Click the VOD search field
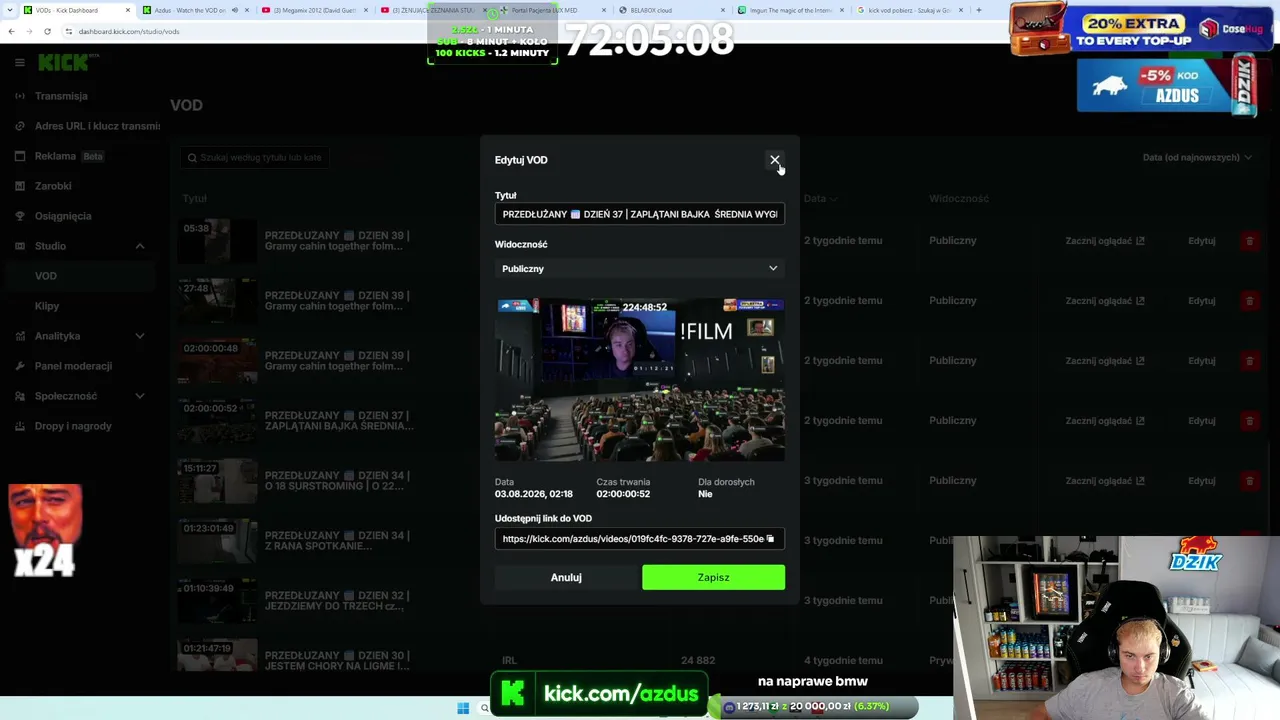The image size is (1280, 720). pyautogui.click(x=255, y=157)
